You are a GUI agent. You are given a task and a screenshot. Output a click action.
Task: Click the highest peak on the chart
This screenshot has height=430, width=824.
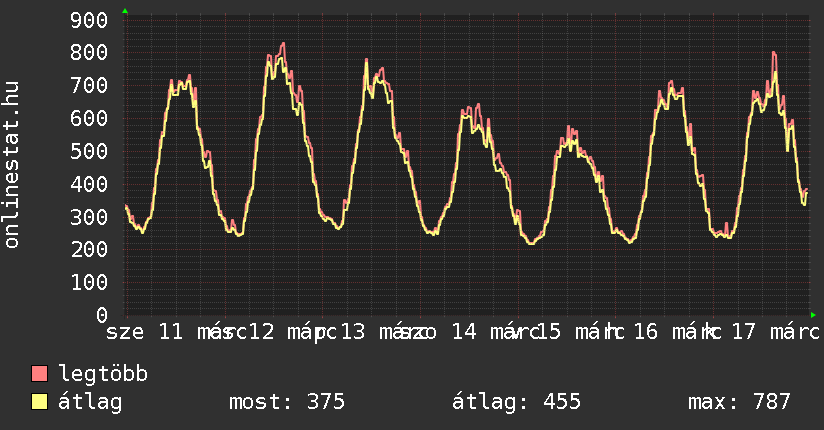coord(283,43)
